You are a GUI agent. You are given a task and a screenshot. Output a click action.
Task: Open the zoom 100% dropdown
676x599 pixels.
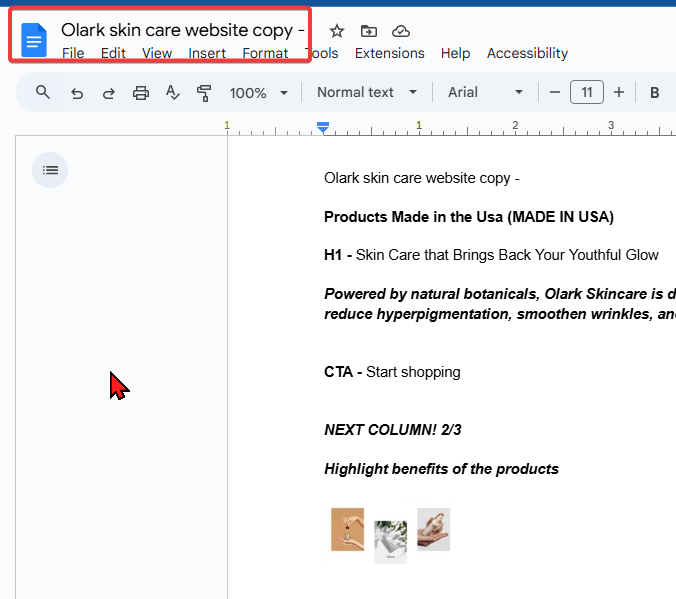(258, 93)
